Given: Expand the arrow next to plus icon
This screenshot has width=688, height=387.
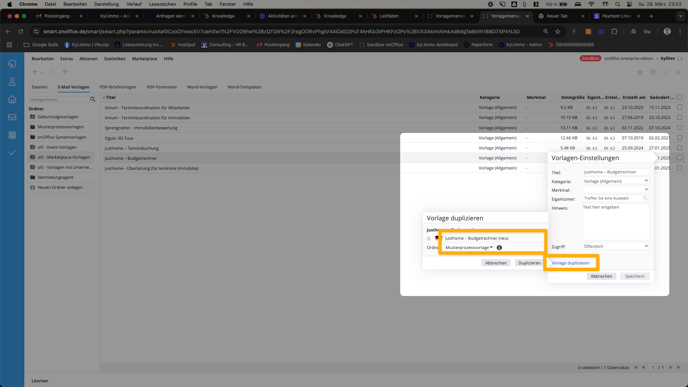Looking at the screenshot, I should click(42, 73).
